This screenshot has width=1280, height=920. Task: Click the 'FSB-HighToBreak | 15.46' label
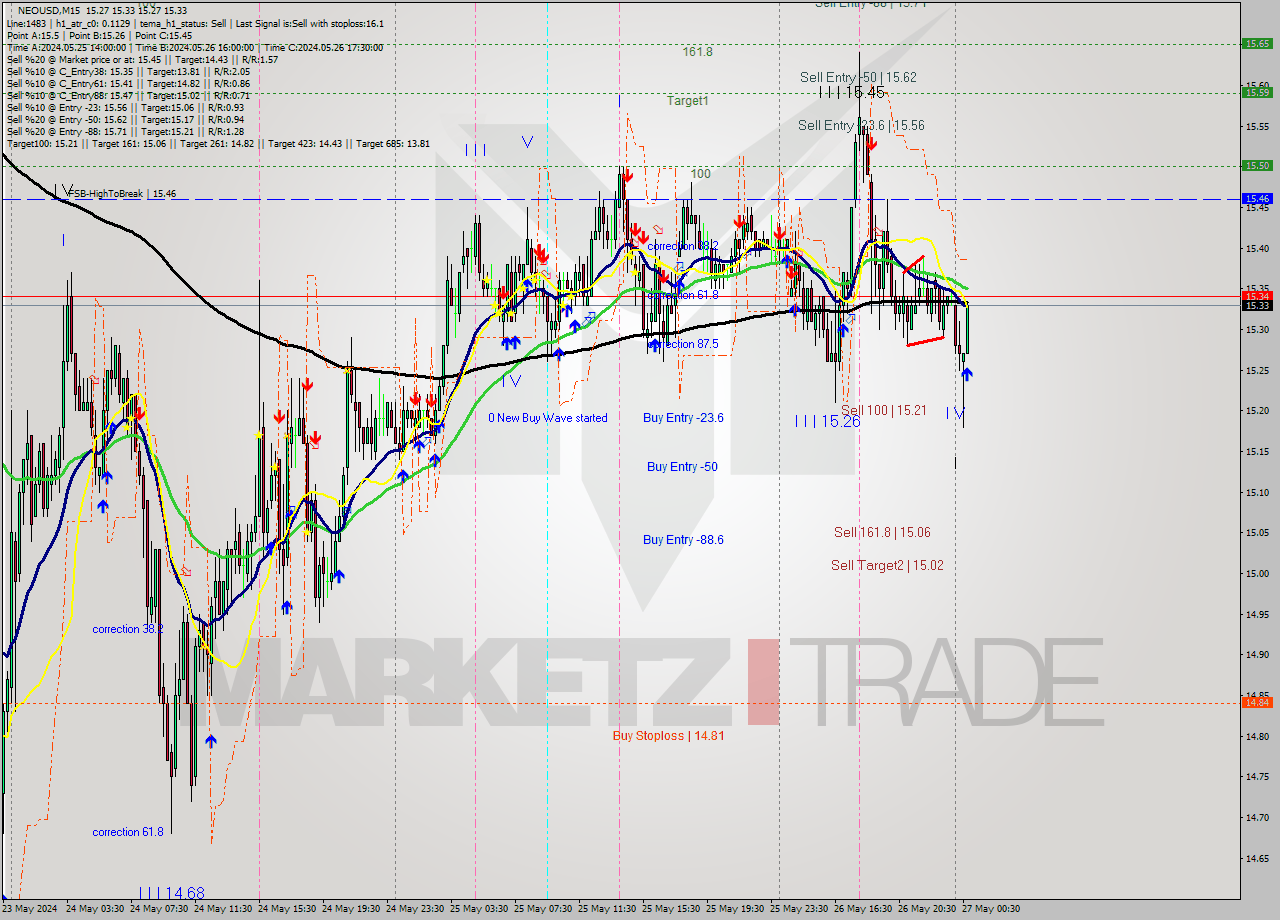click(x=122, y=194)
